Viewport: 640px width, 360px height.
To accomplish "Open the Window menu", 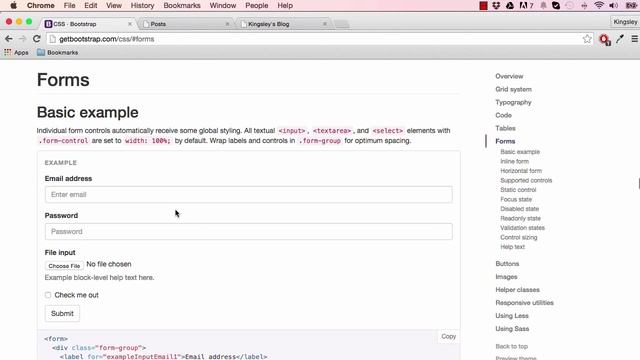I will [222, 6].
